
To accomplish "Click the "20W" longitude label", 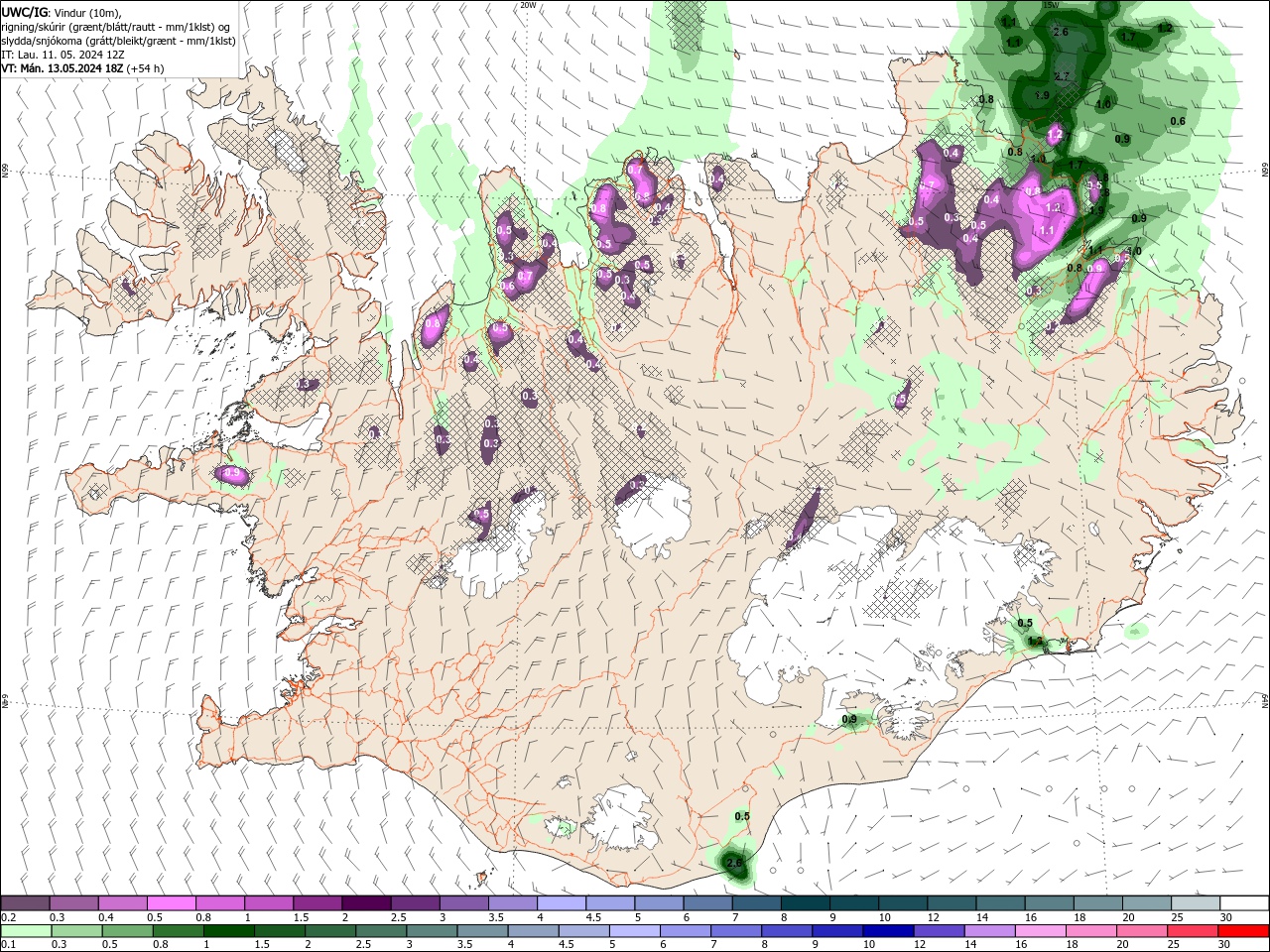I will [528, 5].
